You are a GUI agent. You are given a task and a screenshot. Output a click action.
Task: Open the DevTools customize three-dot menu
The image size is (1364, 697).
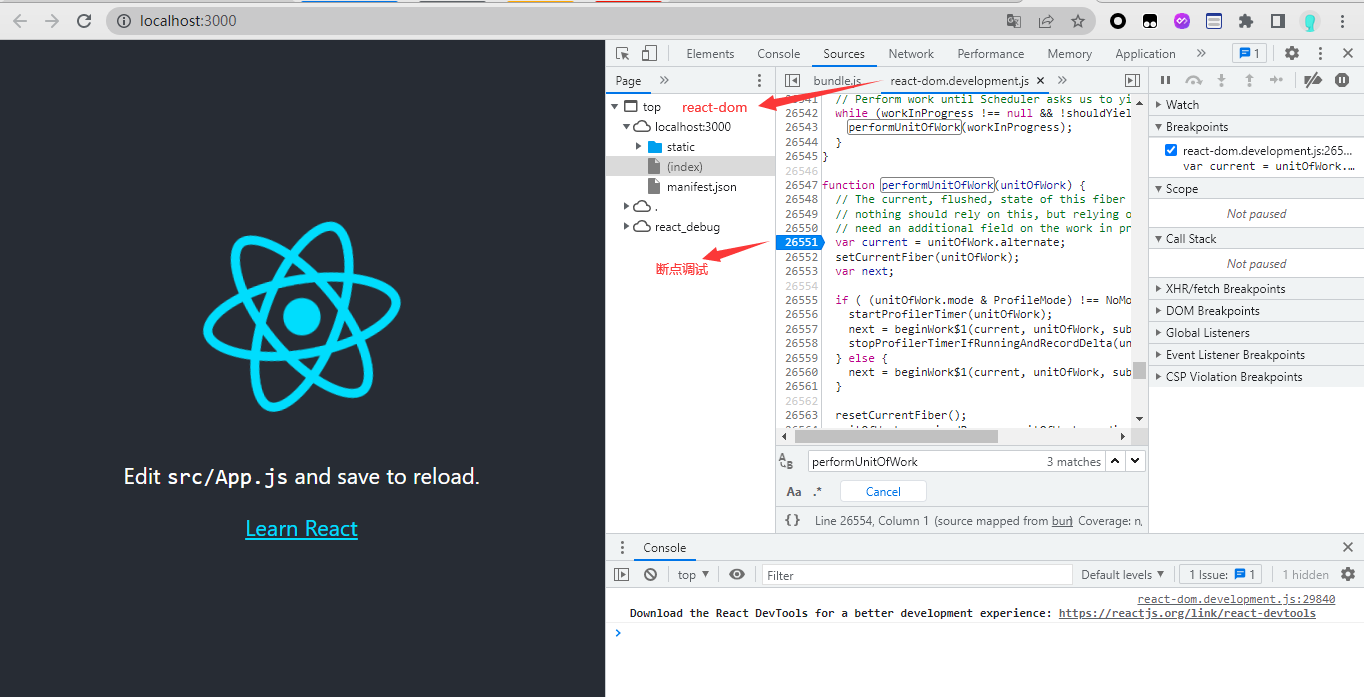(x=1320, y=54)
